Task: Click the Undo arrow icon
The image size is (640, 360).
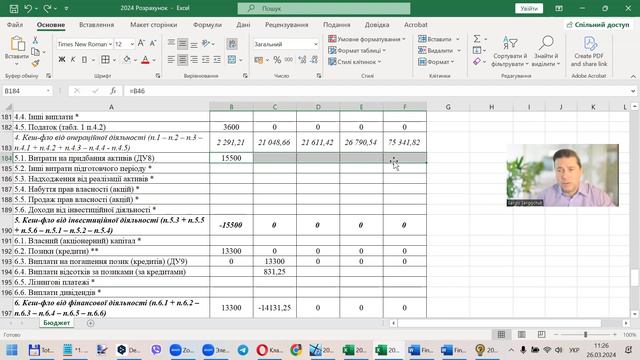Action: [x=28, y=8]
